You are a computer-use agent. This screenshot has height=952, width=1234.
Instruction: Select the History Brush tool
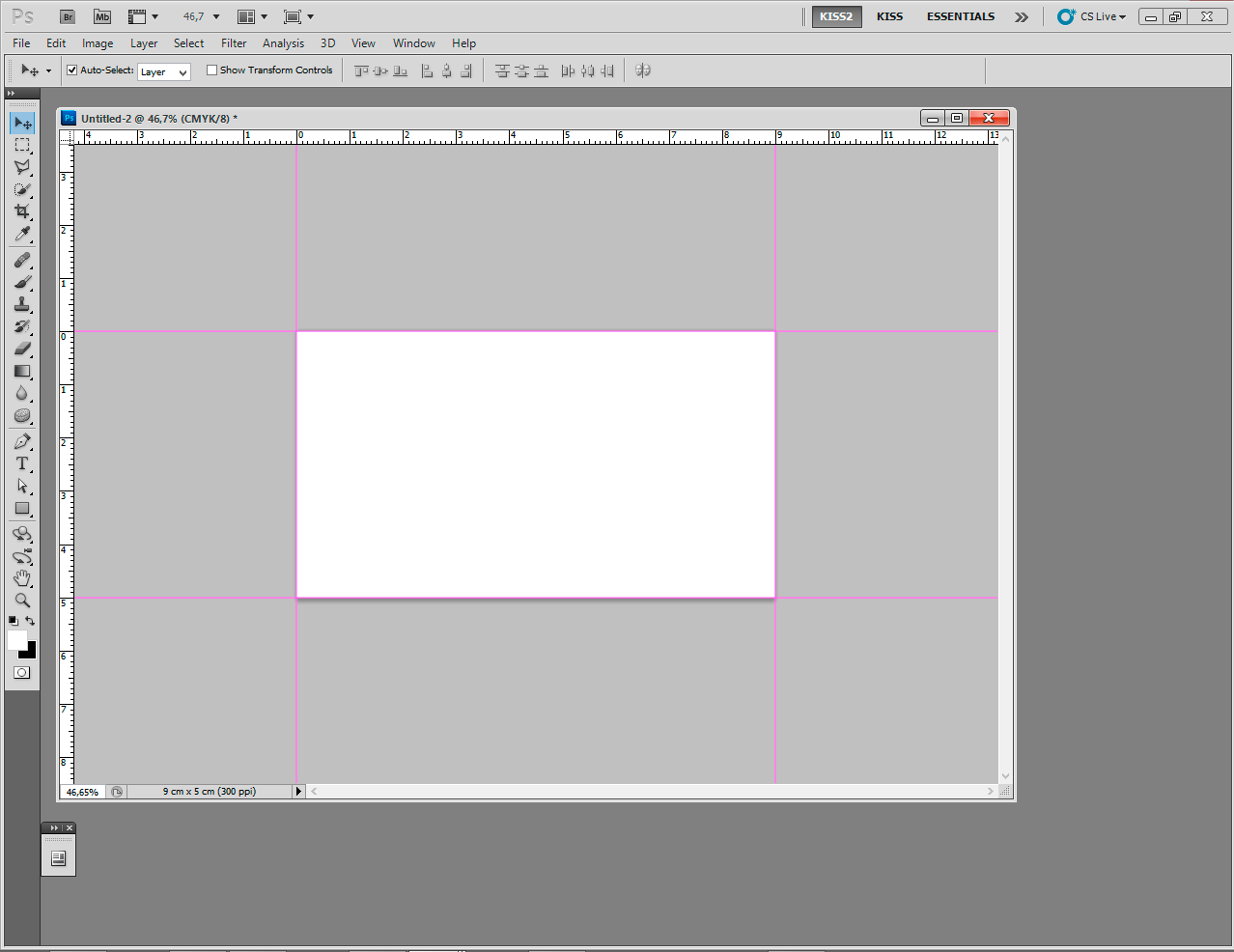coord(22,327)
